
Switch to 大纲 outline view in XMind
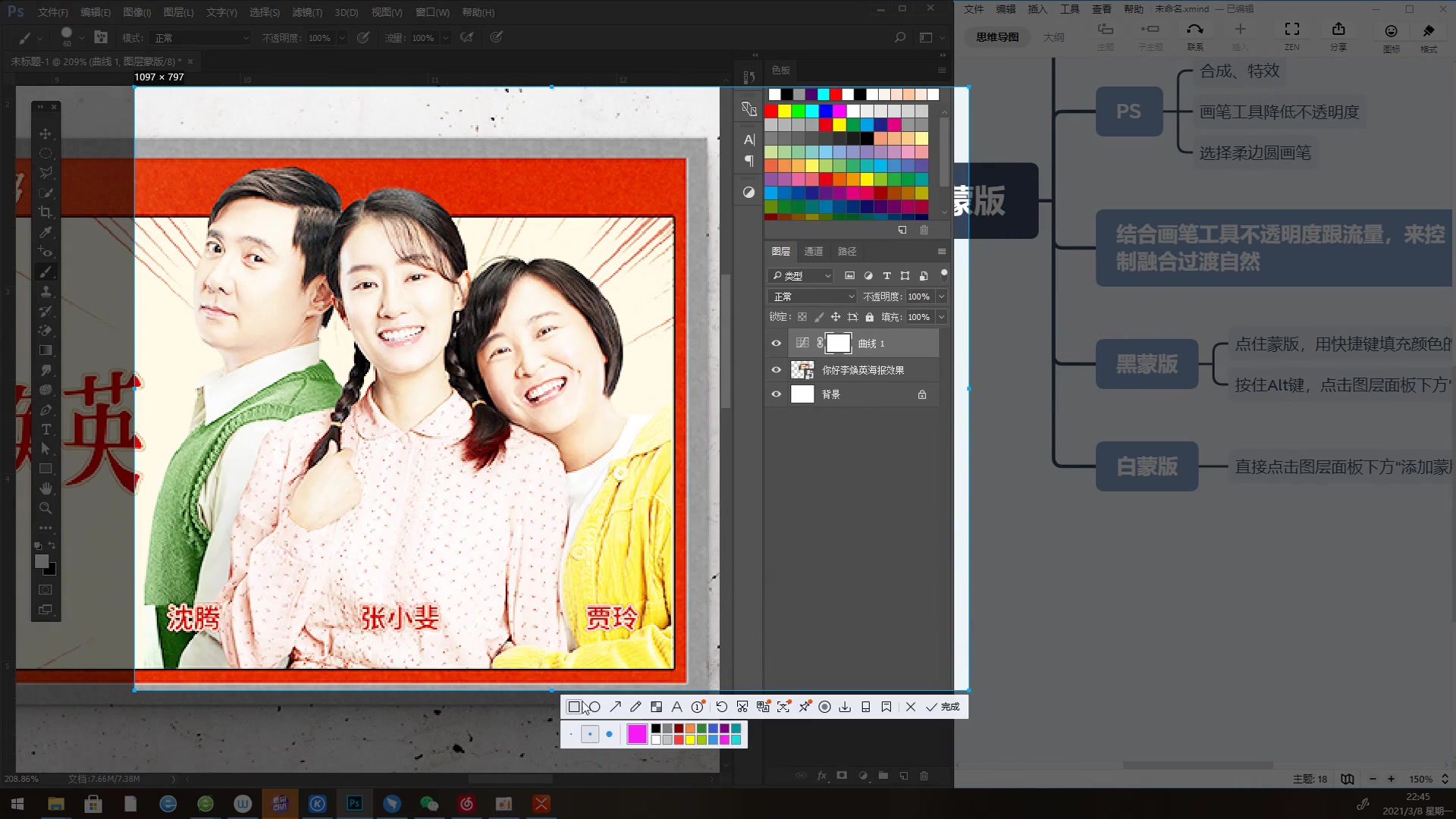coord(1053,37)
